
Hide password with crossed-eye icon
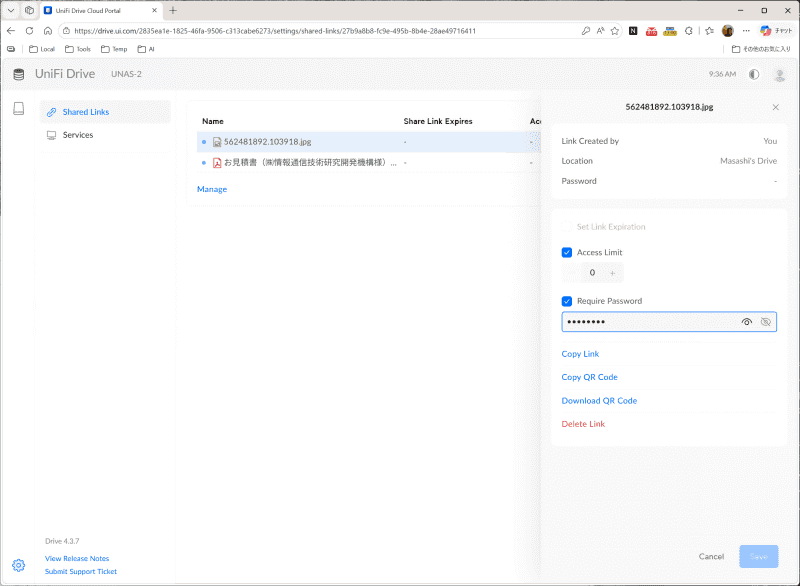(x=765, y=322)
